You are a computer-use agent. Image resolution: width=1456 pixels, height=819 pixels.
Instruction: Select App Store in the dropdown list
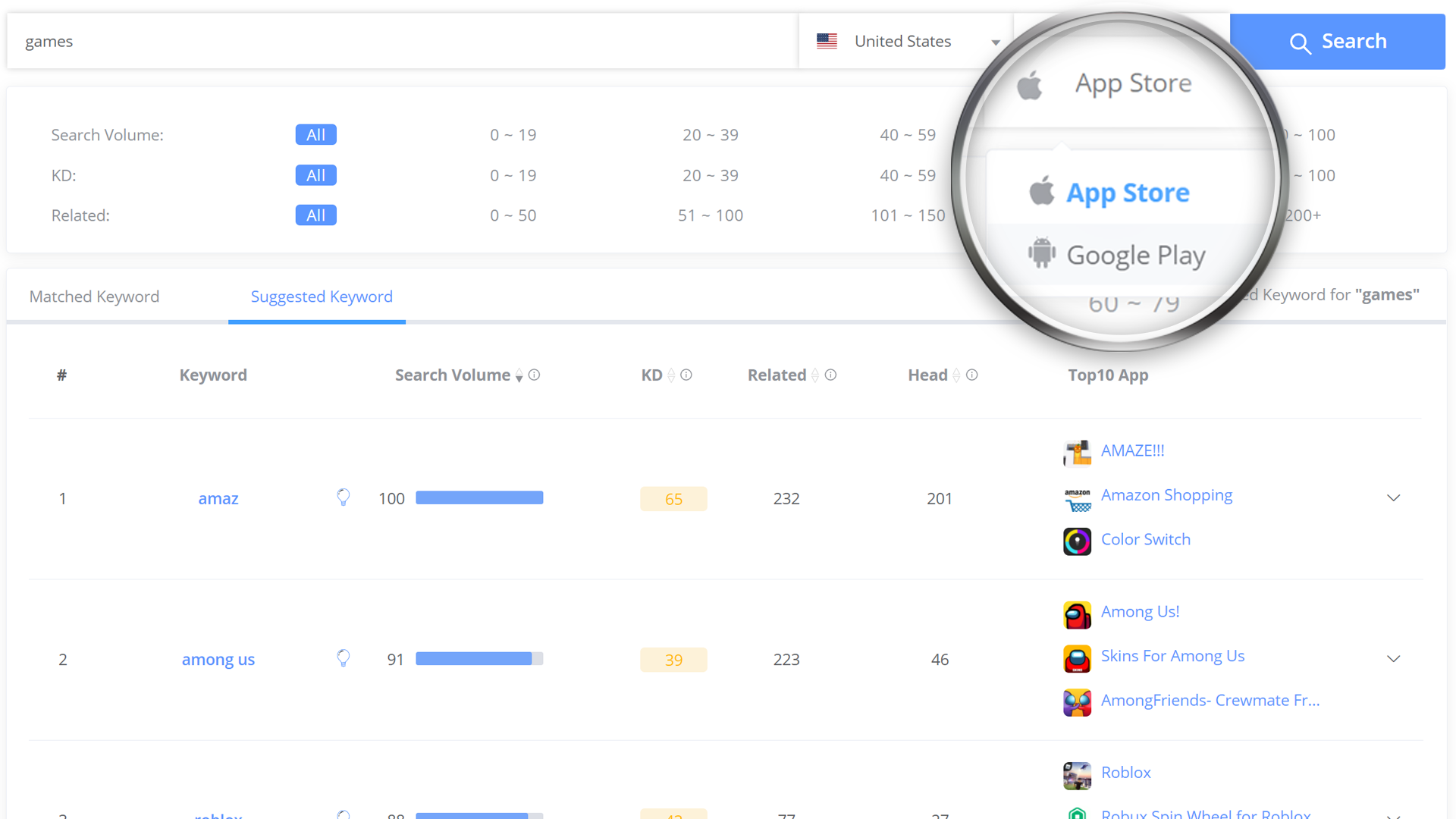click(1128, 193)
